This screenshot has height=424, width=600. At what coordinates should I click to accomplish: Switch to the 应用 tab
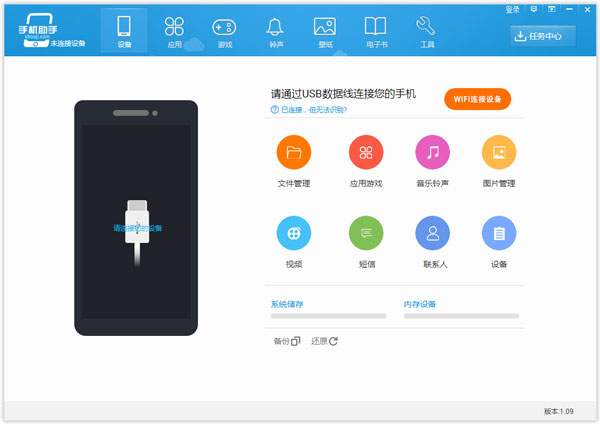tap(174, 31)
